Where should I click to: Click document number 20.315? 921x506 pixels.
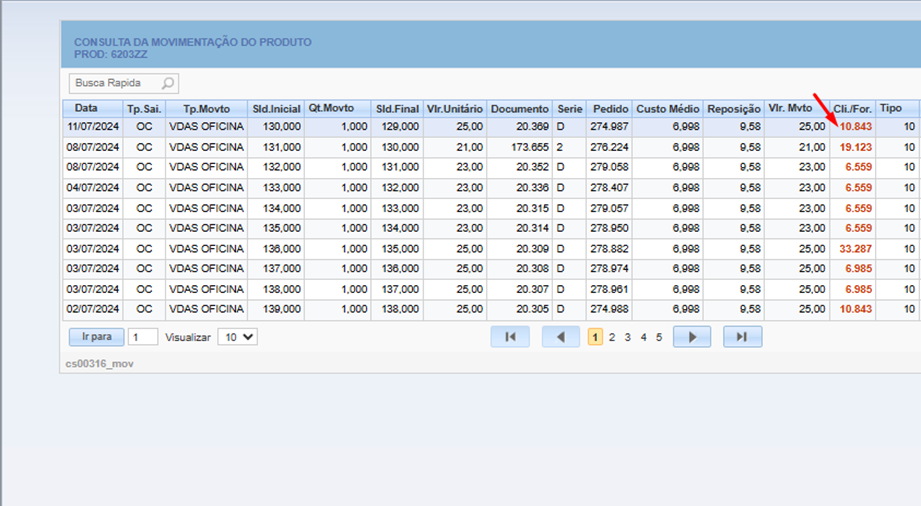pos(532,208)
